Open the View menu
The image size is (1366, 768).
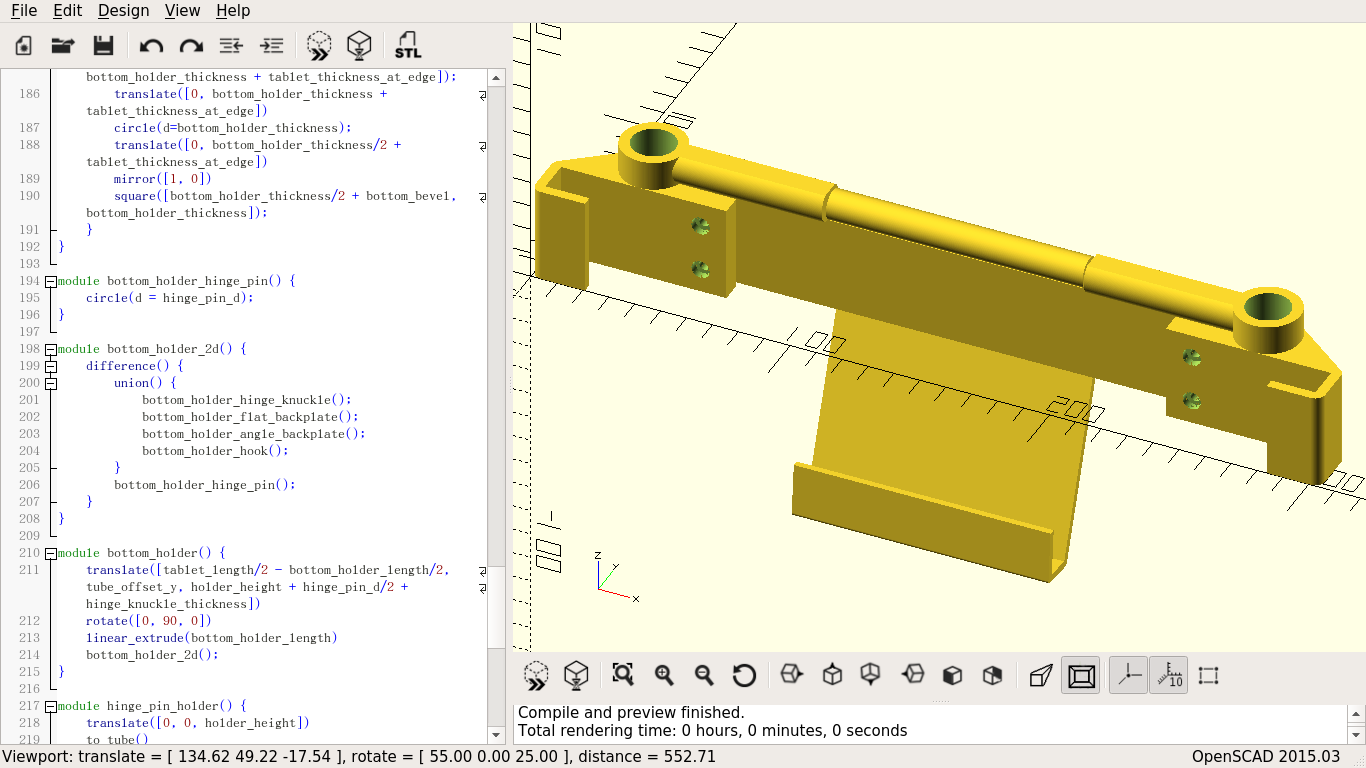coord(183,11)
